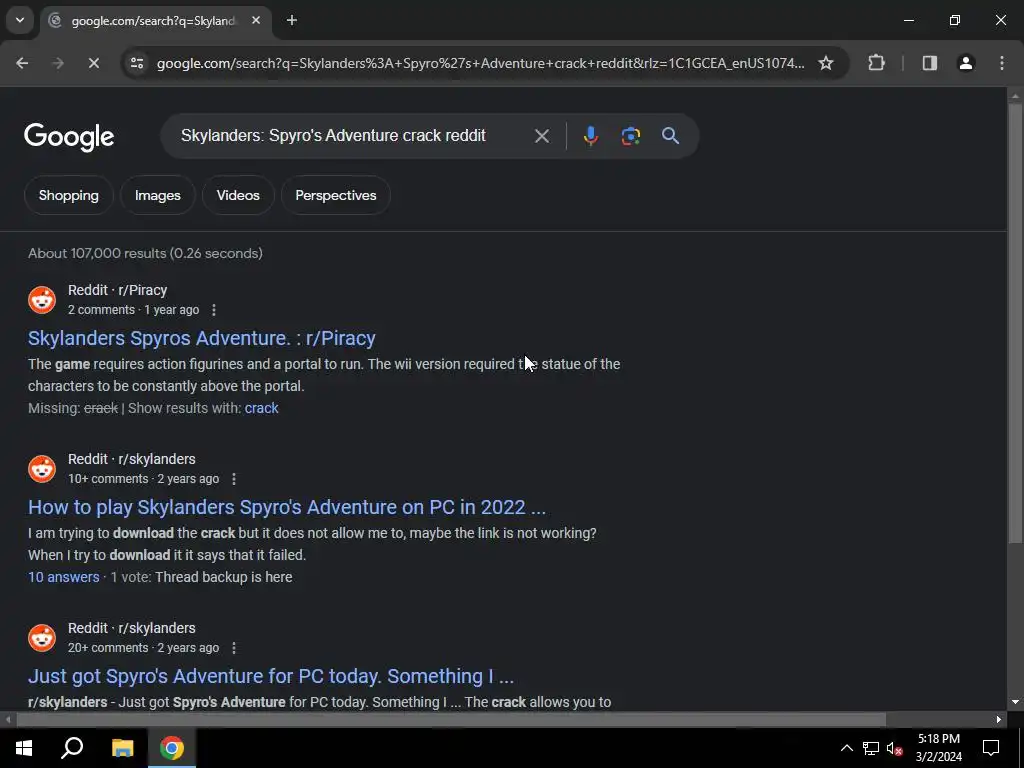Click Reddit favicon of 20+ comments result

[x=42, y=638]
